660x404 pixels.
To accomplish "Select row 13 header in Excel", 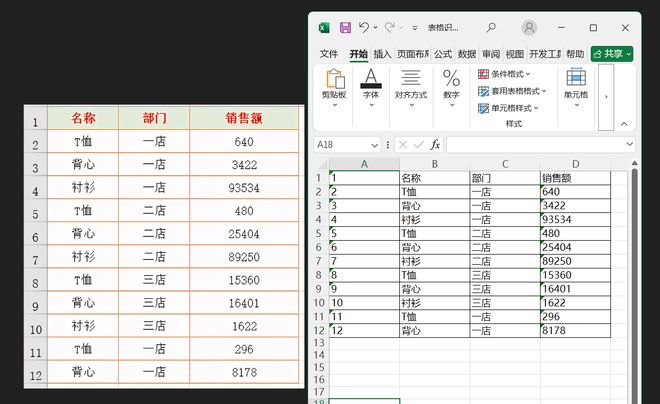I will tap(319, 343).
